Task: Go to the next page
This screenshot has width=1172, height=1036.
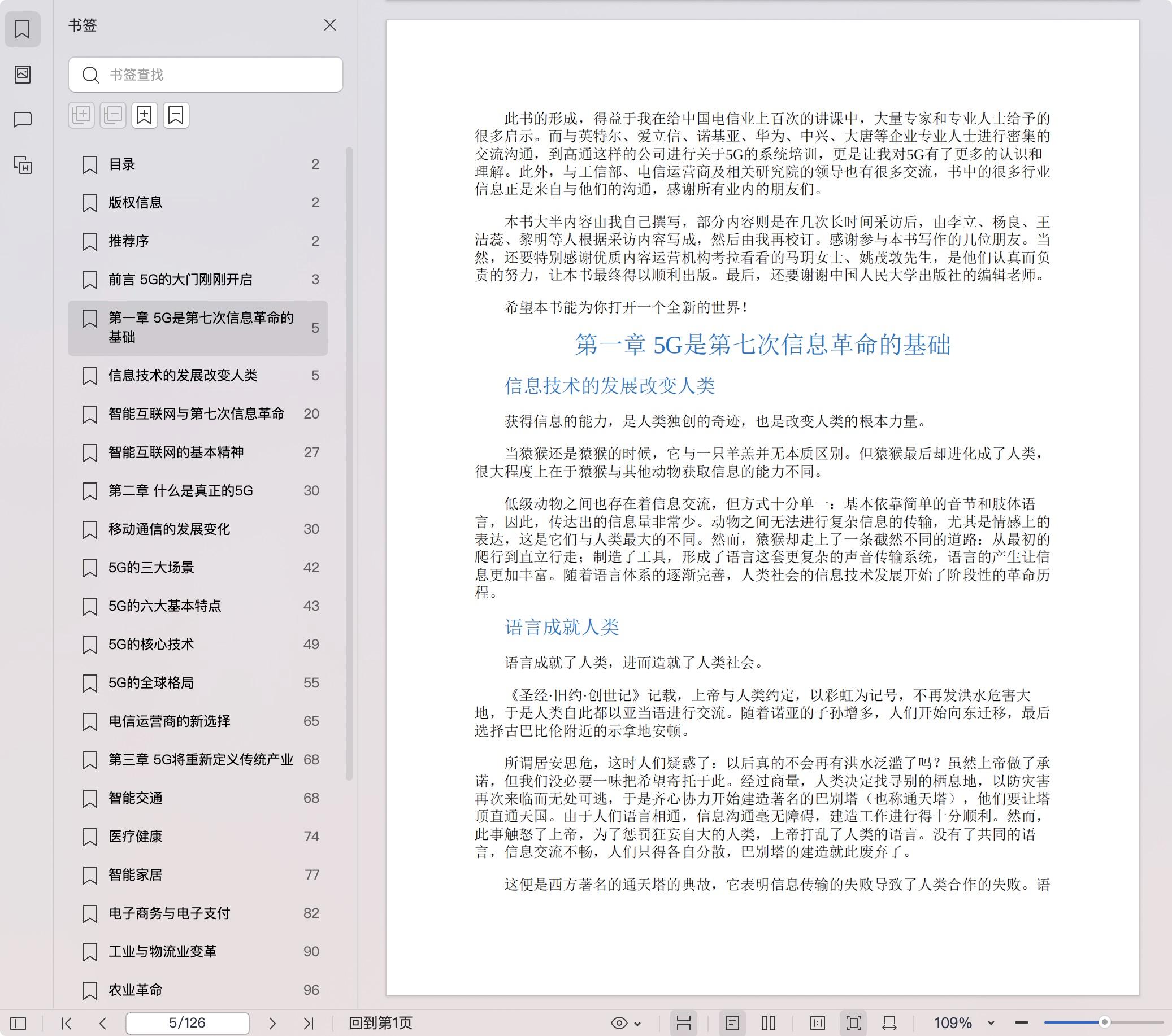Action: coord(272,1023)
